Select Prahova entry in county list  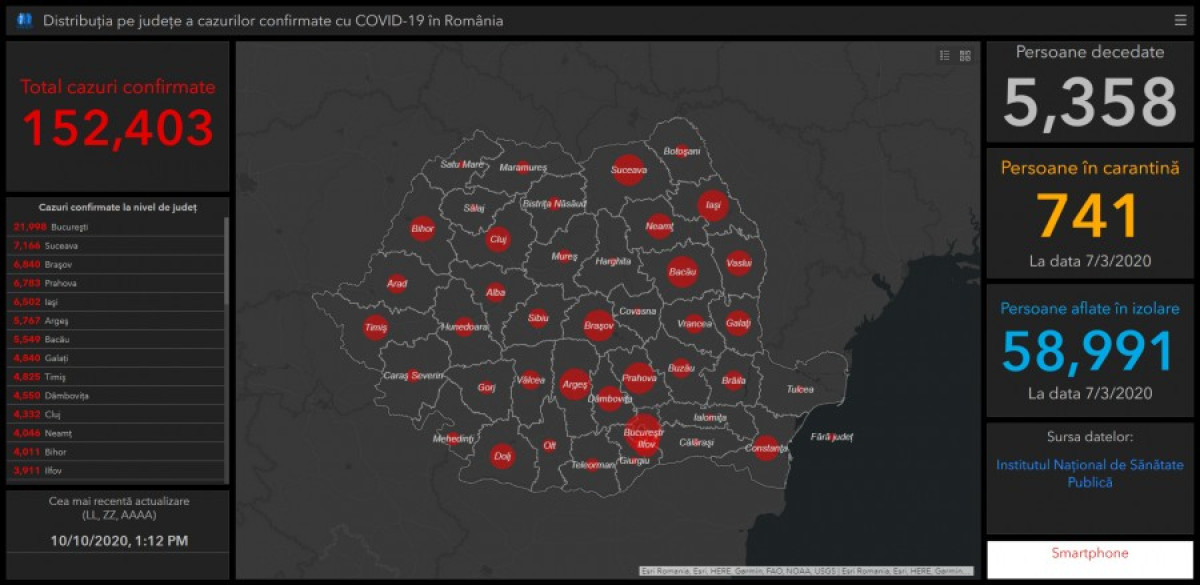click(116, 283)
